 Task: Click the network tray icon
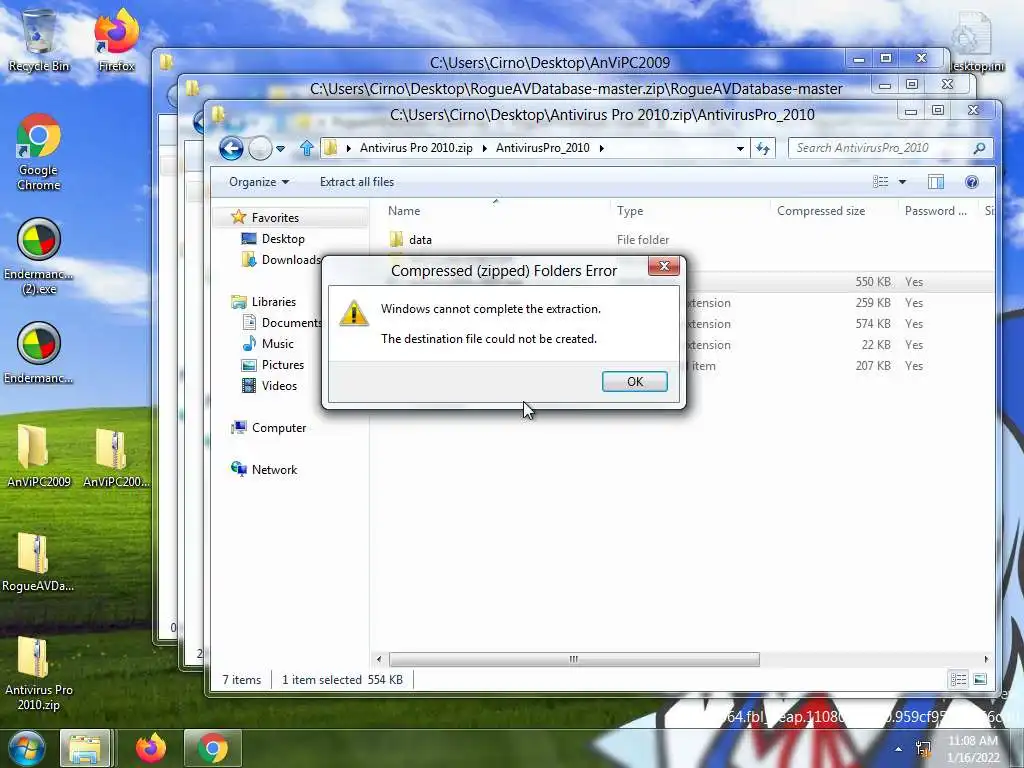coord(923,748)
